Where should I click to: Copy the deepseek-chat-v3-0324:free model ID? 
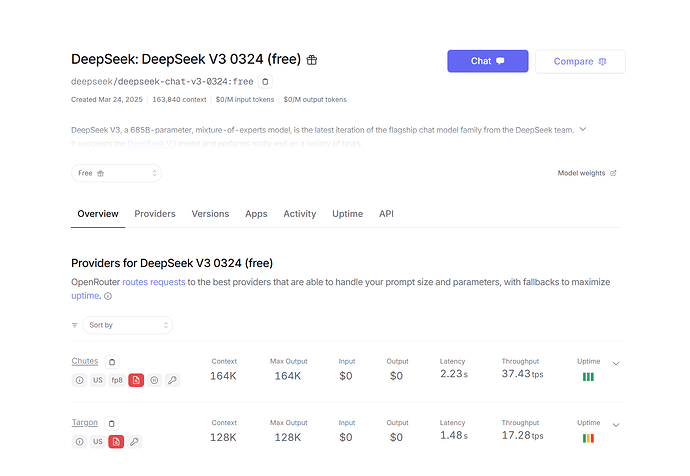coord(265,81)
